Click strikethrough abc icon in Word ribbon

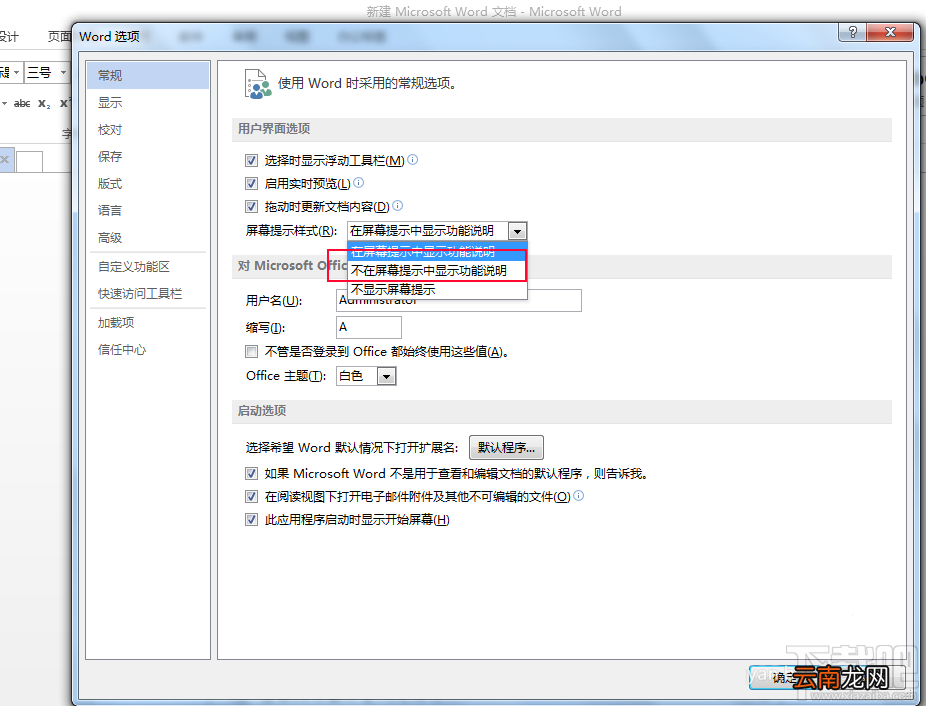click(22, 103)
